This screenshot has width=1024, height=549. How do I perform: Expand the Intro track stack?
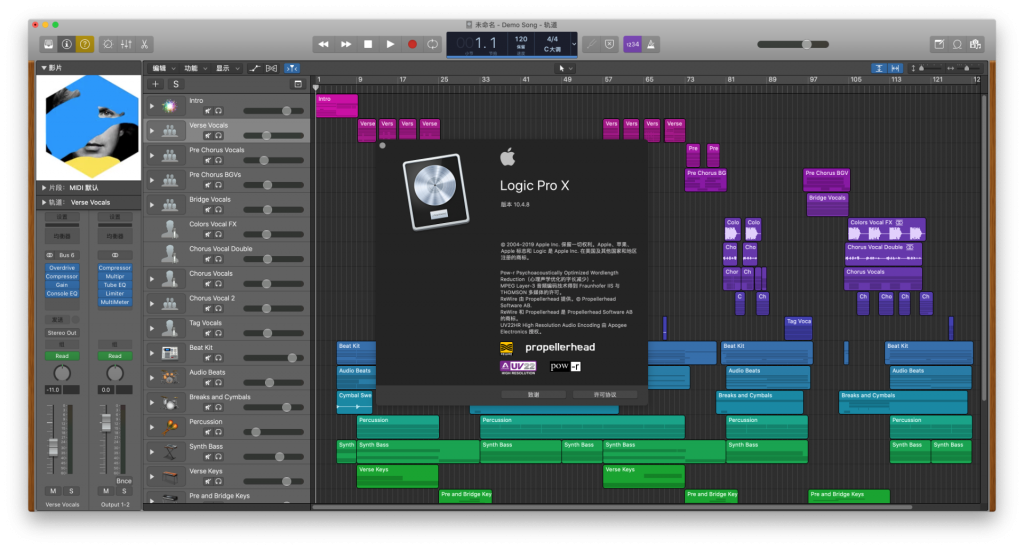(x=152, y=106)
